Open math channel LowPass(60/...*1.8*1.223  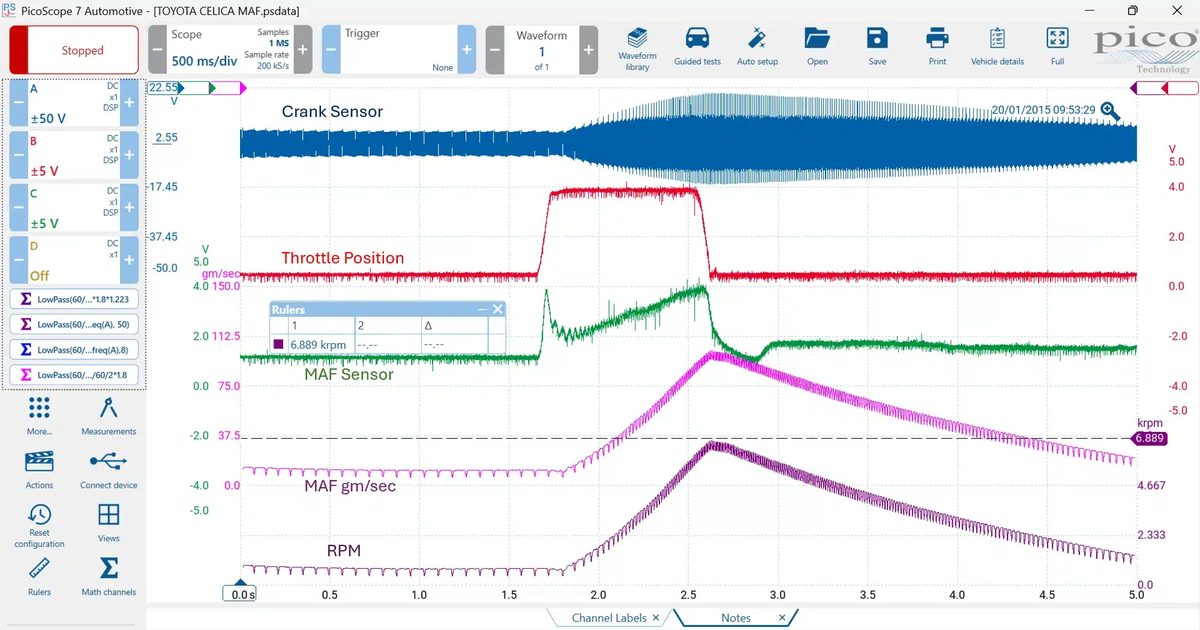pos(75,299)
